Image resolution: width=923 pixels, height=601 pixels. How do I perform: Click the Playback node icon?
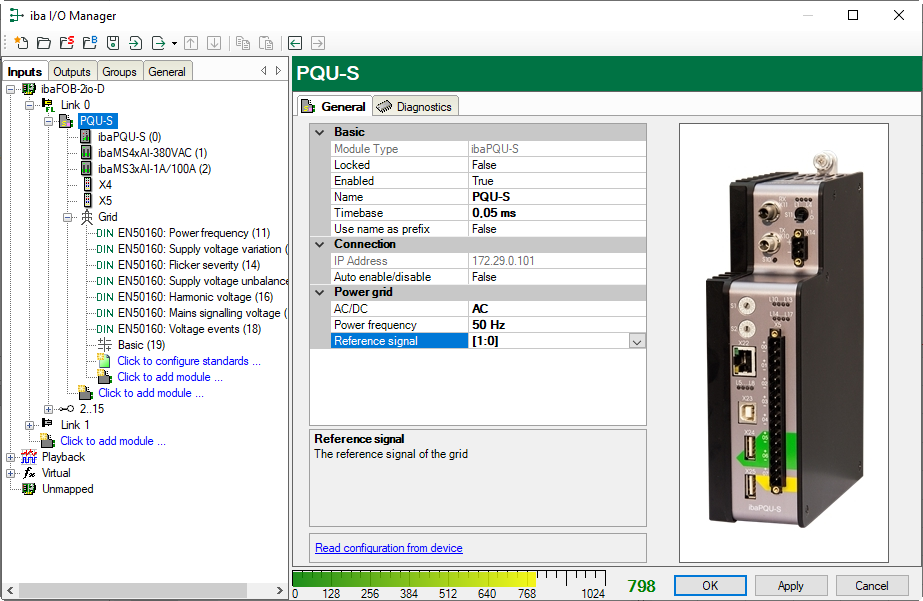pos(29,457)
